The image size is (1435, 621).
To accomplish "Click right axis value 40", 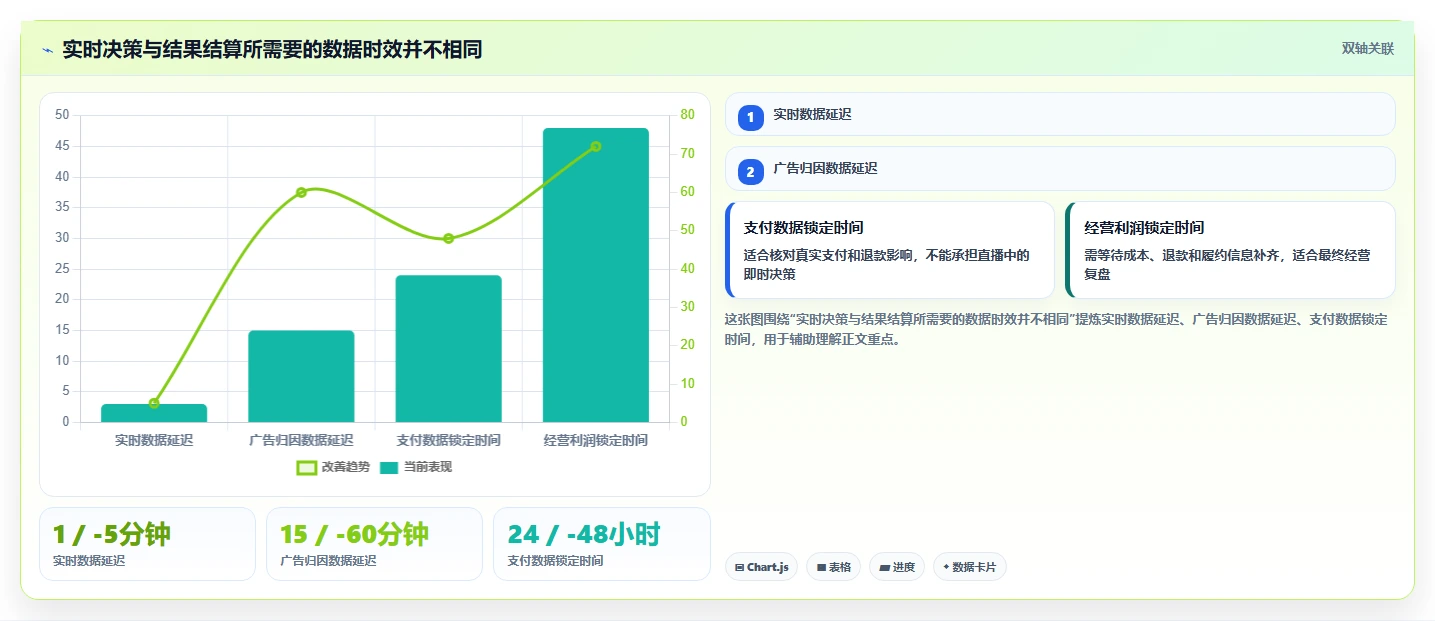I will pyautogui.click(x=687, y=268).
